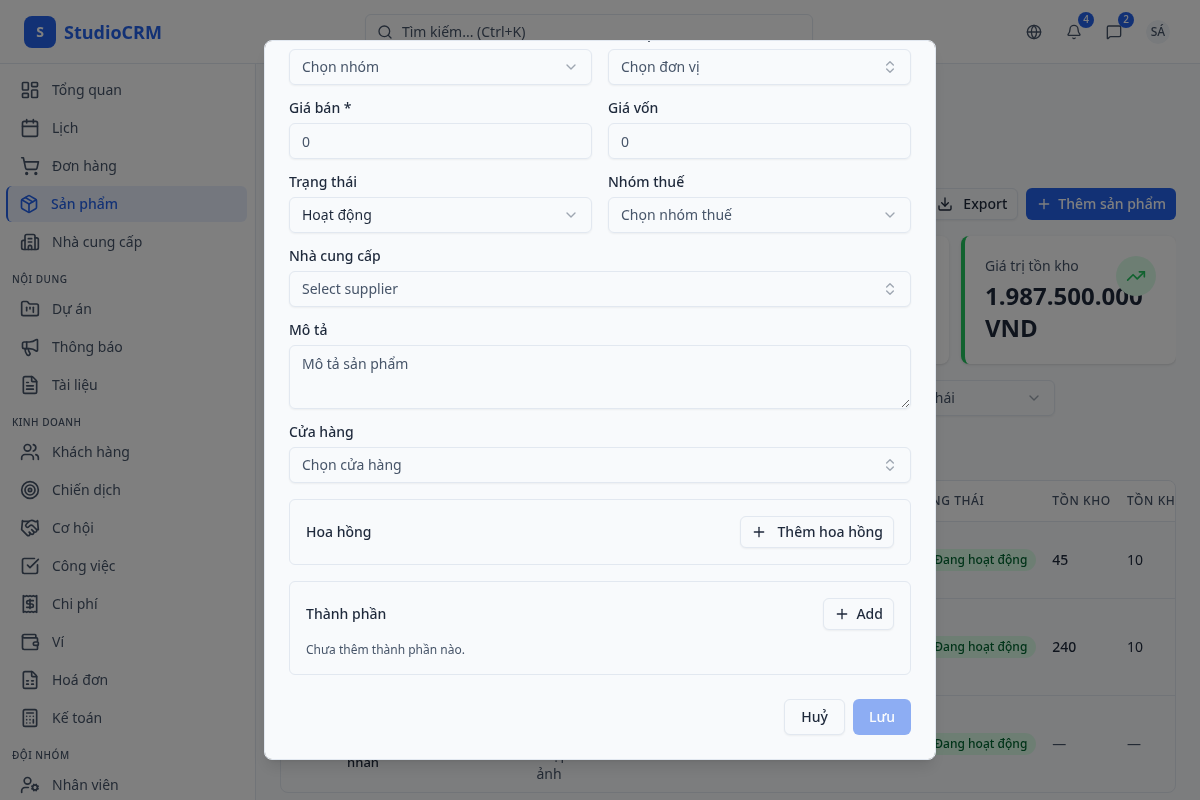Click into the Mô tả sản phẩm textarea

599,377
